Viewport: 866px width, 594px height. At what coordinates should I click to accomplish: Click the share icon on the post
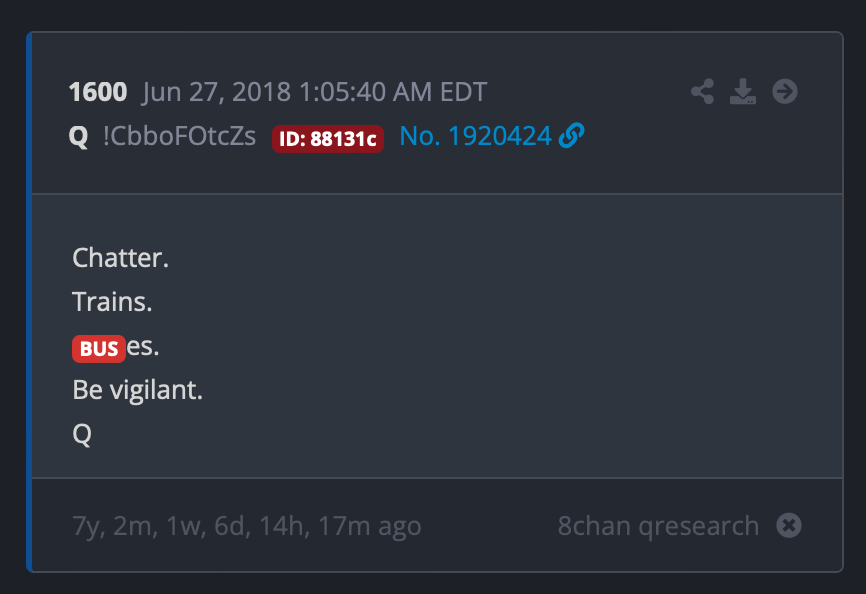point(703,92)
